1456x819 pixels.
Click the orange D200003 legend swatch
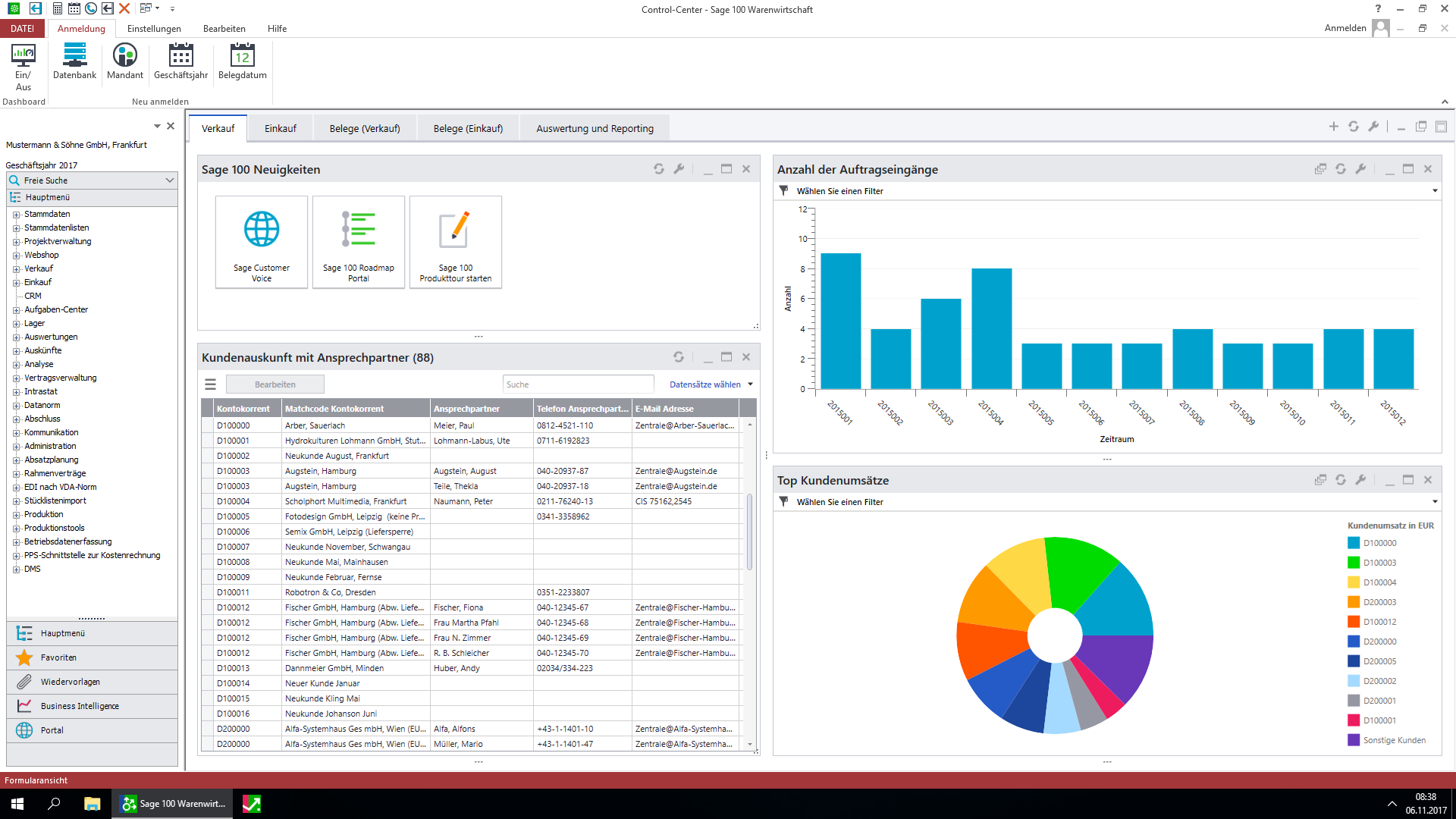pos(1354,602)
